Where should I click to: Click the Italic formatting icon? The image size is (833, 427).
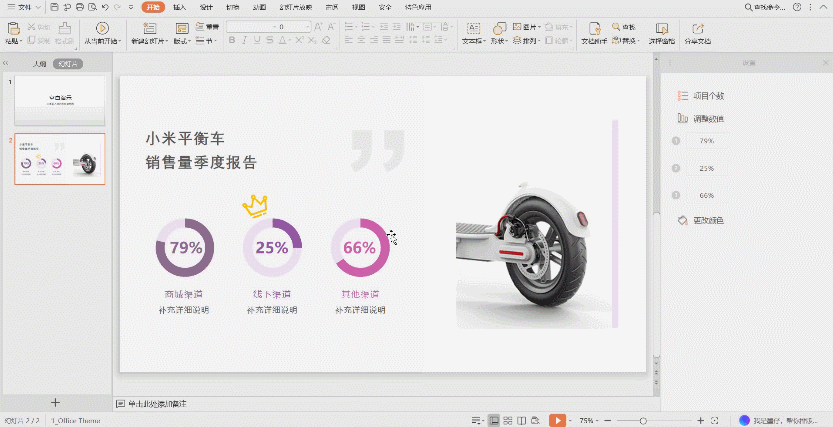coord(244,41)
